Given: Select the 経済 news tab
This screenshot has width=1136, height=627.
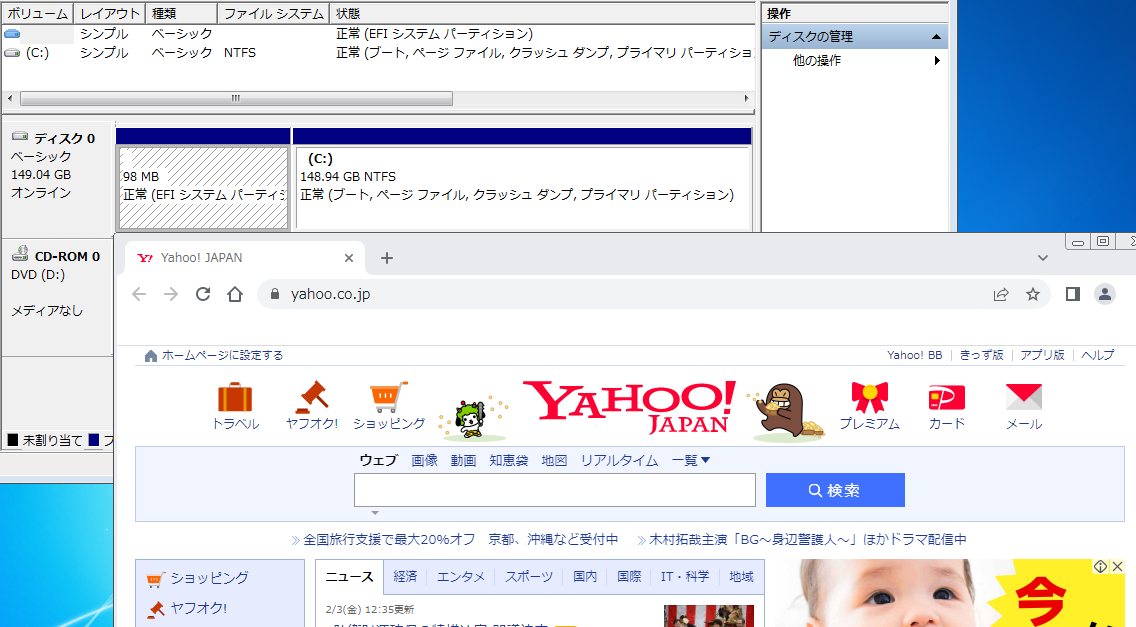Looking at the screenshot, I should pos(406,577).
